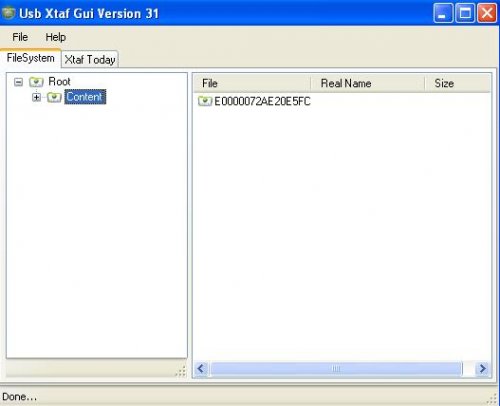500x406 pixels.
Task: Click the Done... status bar text
Action: pos(19,397)
